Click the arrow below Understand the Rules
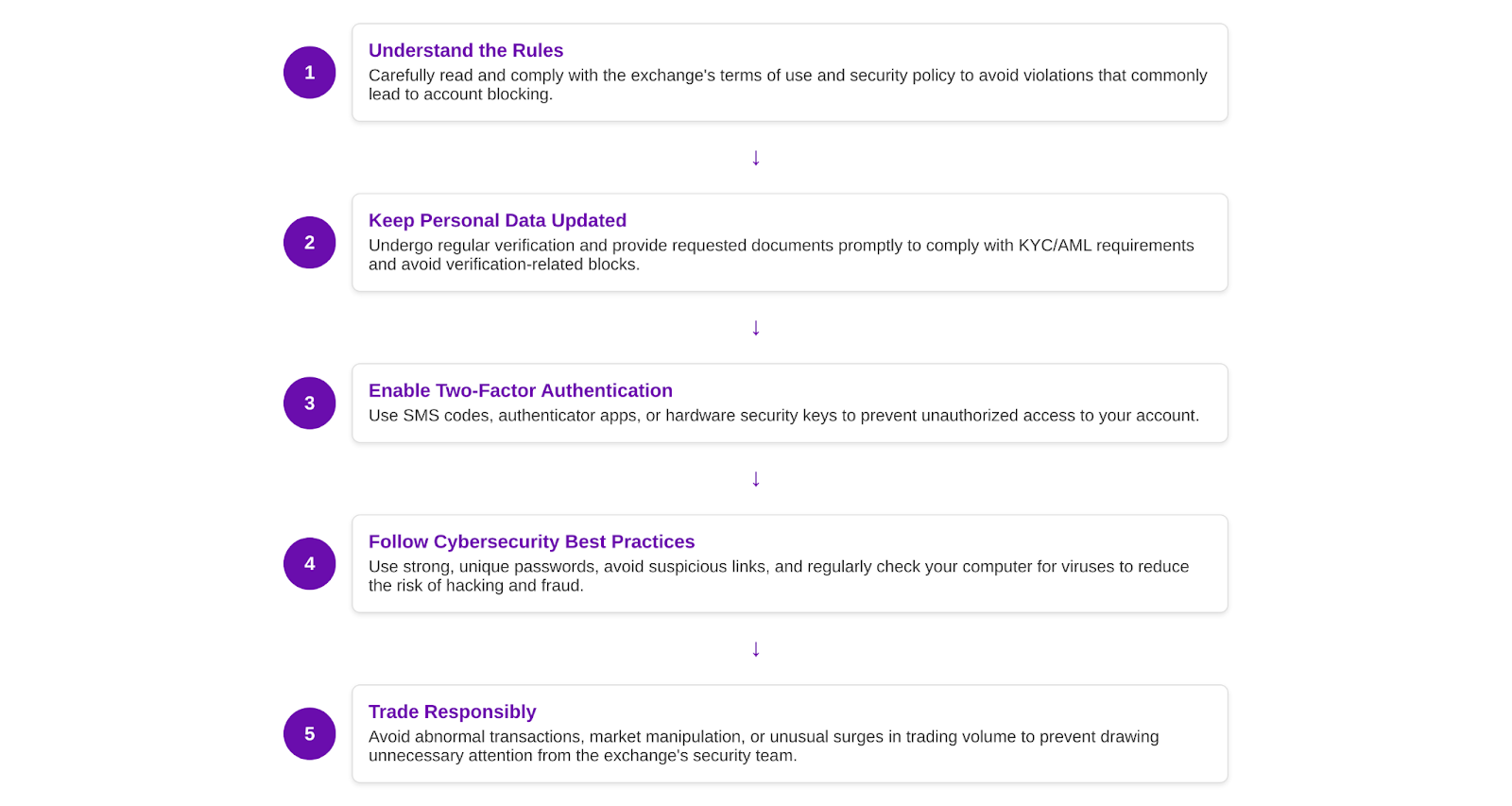Viewport: 1512px width, 806px height. 756,158
